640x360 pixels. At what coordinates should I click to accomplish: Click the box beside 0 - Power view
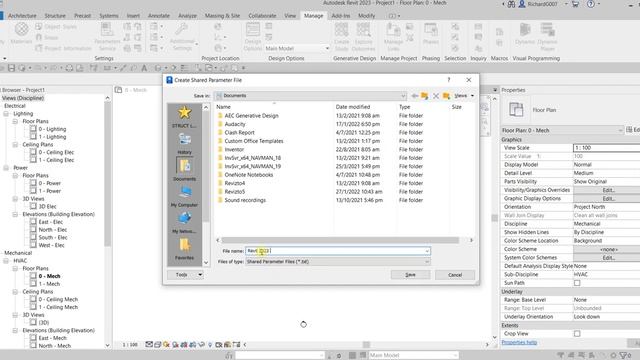tap(33, 183)
